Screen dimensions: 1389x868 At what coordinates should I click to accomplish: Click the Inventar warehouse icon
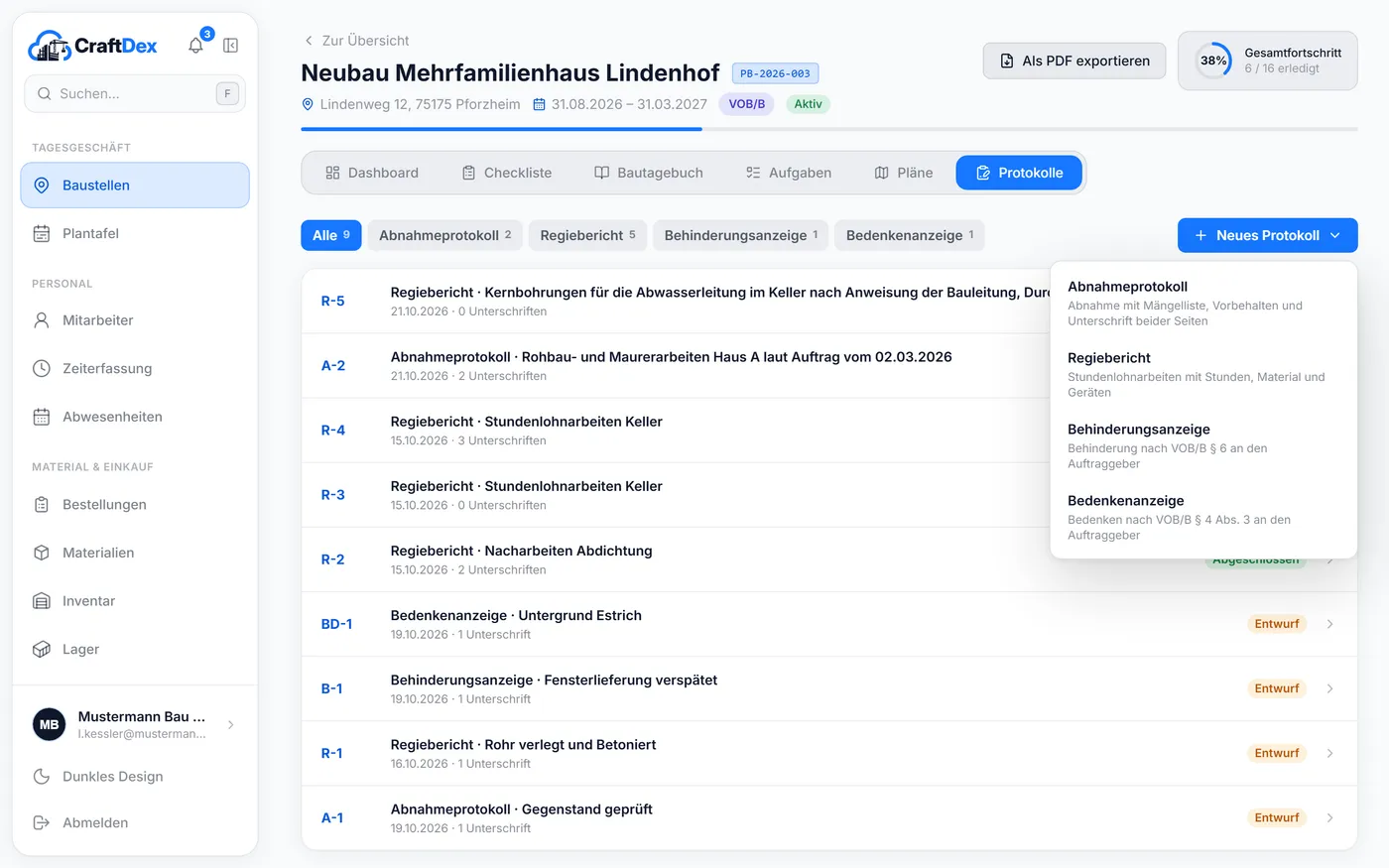click(x=42, y=601)
